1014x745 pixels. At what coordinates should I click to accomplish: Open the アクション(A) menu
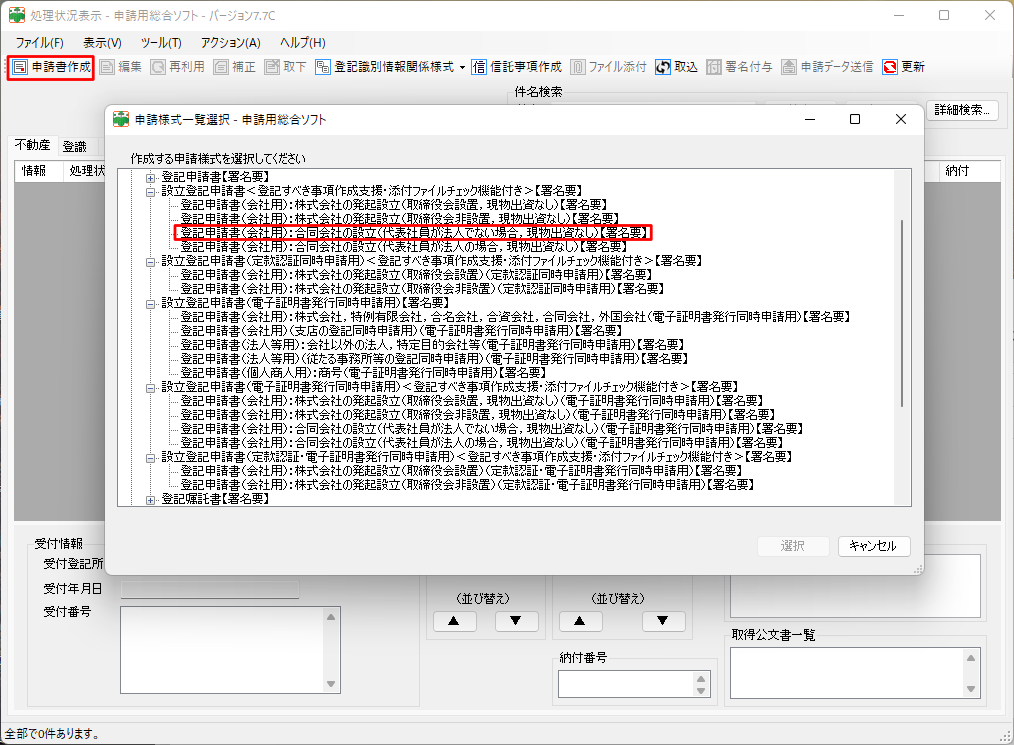230,43
